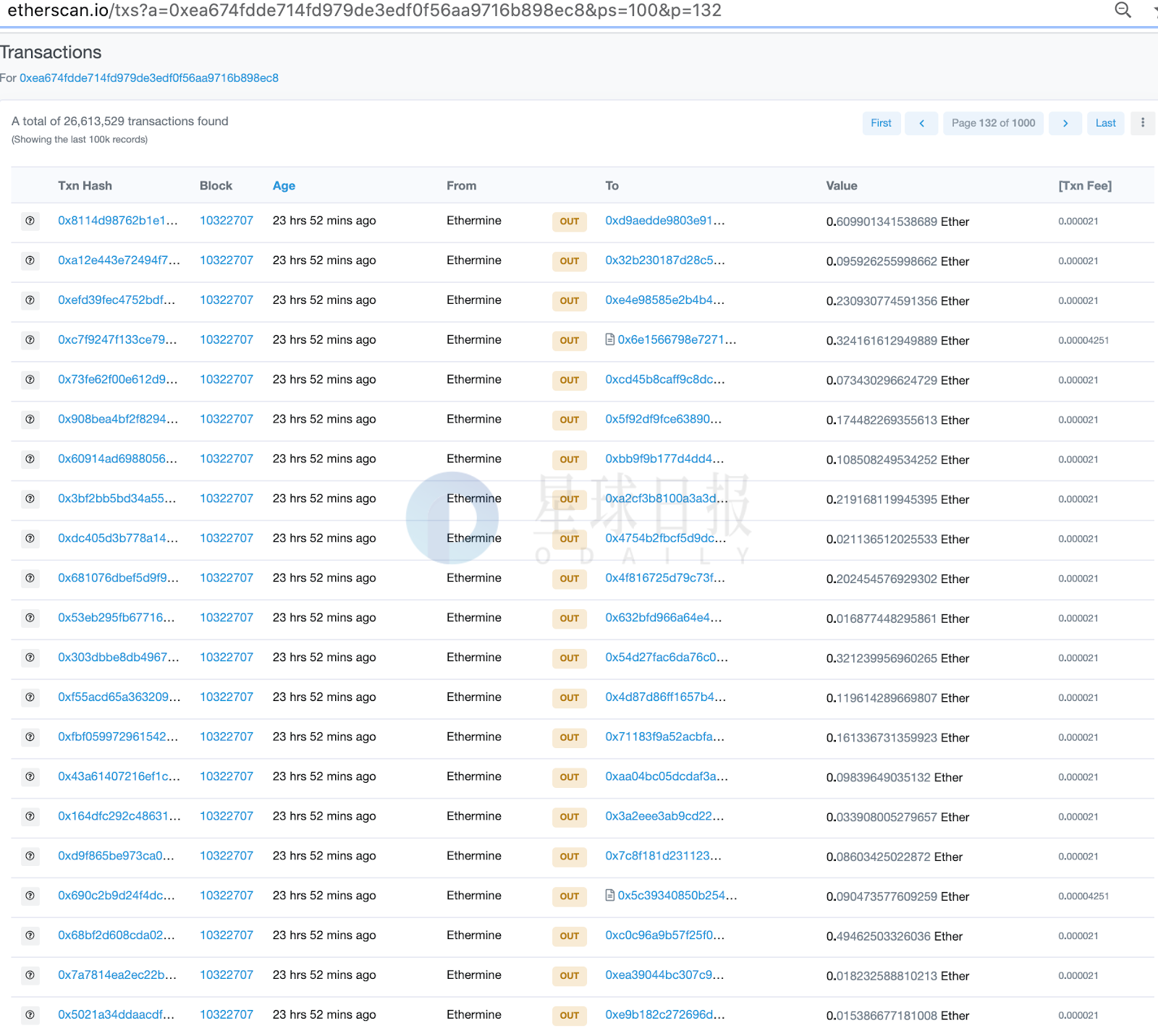The width and height of the screenshot is (1158, 1036).
Task: View details eye icon for 0x303dbbe8db4967
Action: tap(30, 658)
